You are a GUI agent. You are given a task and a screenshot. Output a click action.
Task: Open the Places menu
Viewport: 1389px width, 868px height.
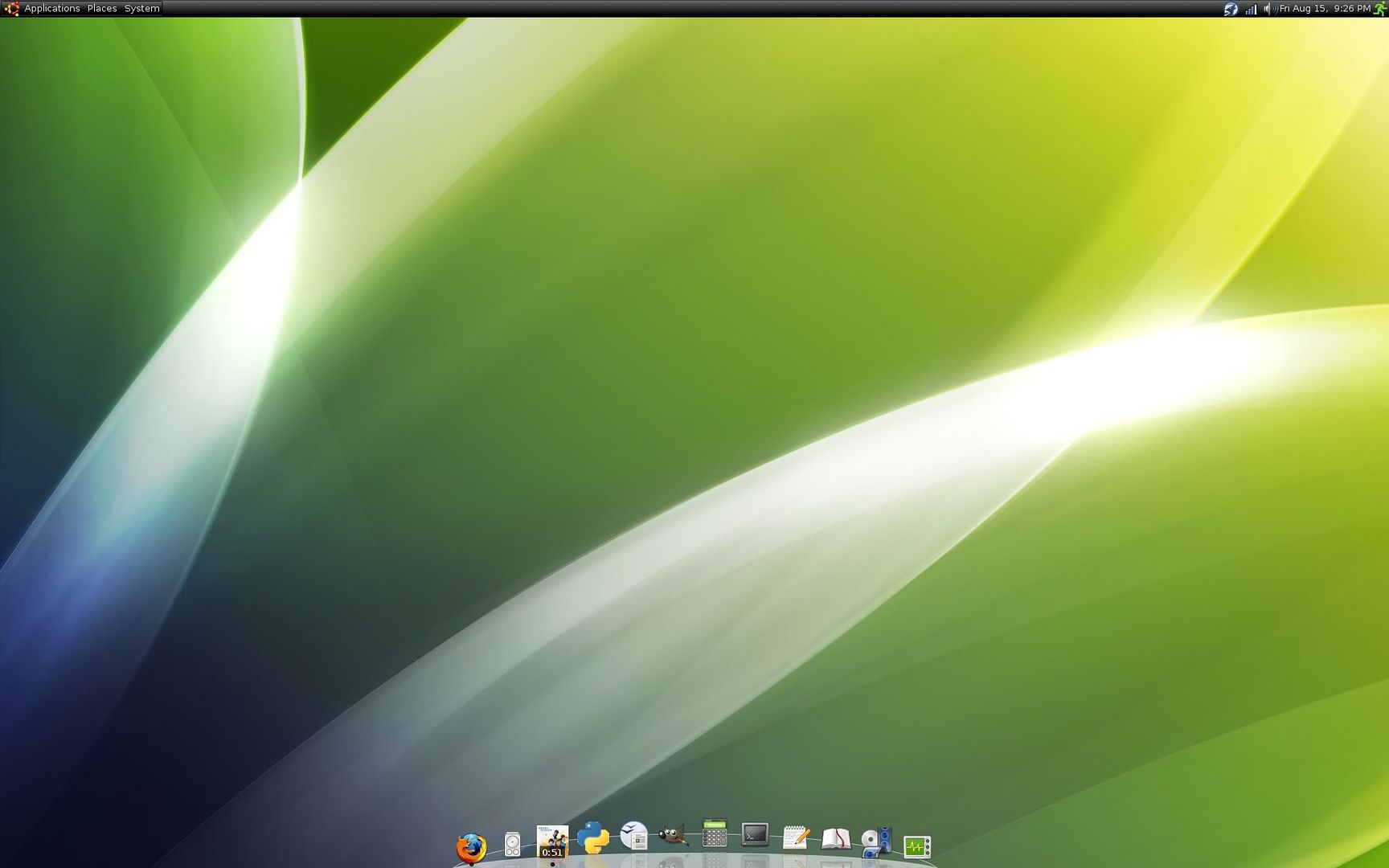102,8
